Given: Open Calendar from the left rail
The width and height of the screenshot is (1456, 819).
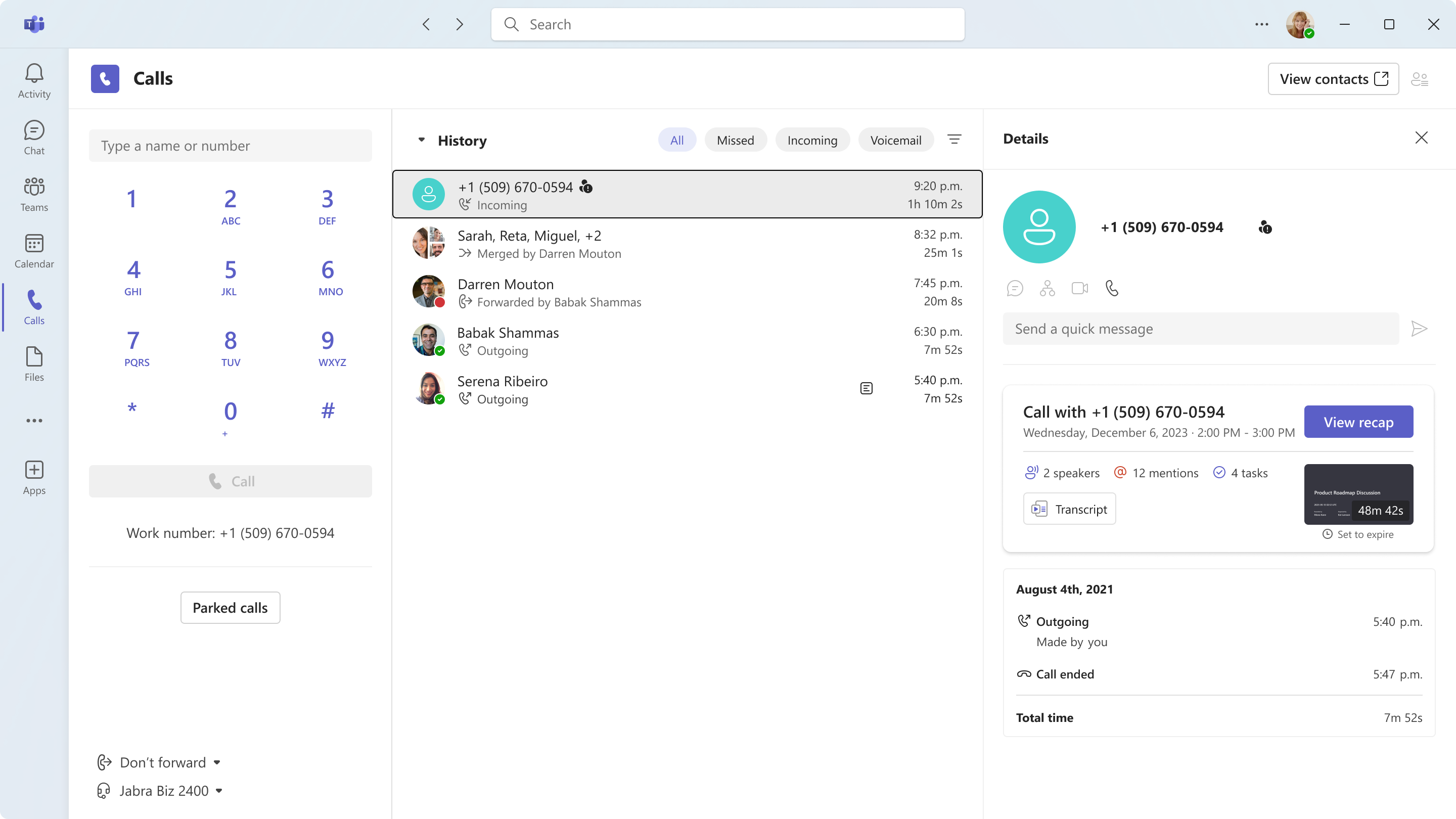Looking at the screenshot, I should [34, 251].
